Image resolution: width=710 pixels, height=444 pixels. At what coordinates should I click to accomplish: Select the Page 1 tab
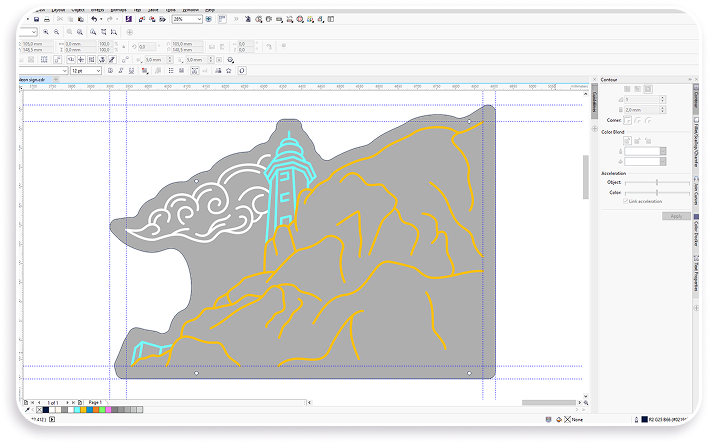click(95, 402)
